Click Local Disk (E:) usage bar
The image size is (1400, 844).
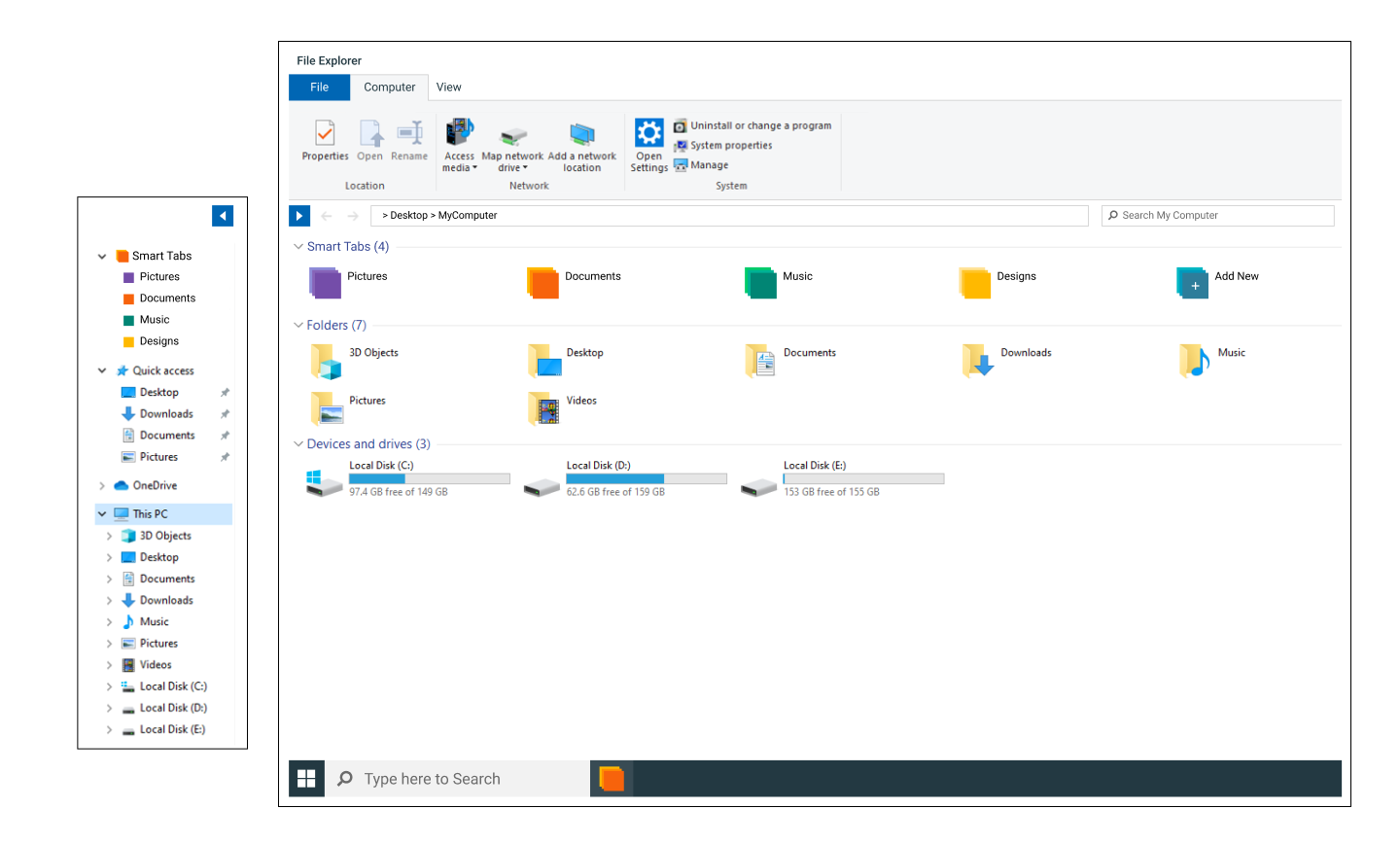coord(863,478)
